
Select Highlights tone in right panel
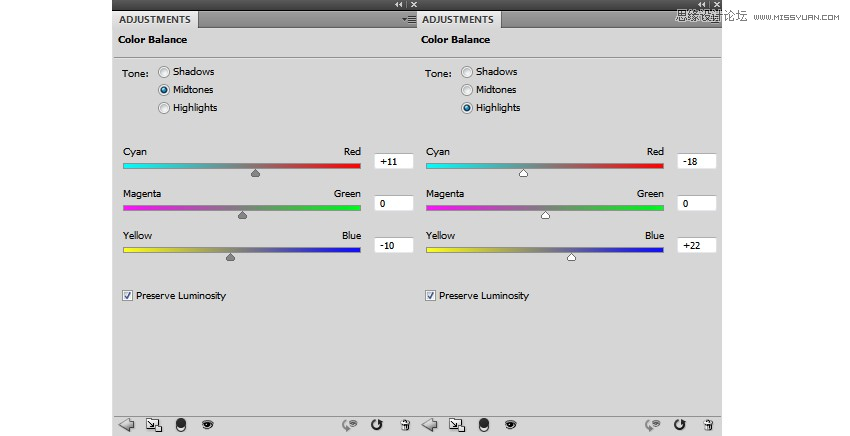[467, 108]
